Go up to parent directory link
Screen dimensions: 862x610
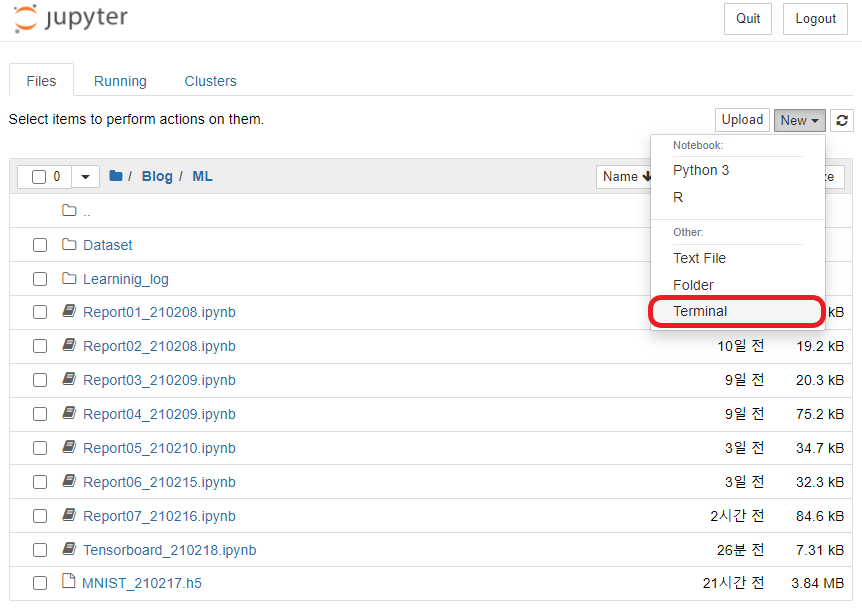coord(87,212)
